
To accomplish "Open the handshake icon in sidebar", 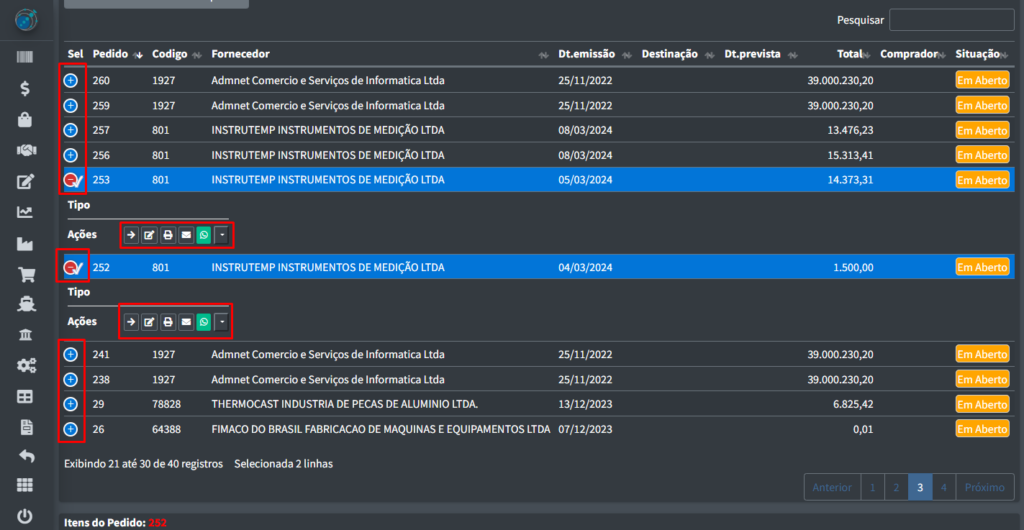I will point(26,150).
